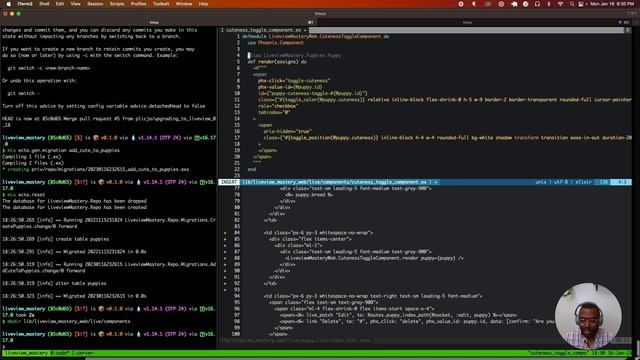640x360 pixels.
Task: Click the git sign marker beside line 88
Action: 225,258
